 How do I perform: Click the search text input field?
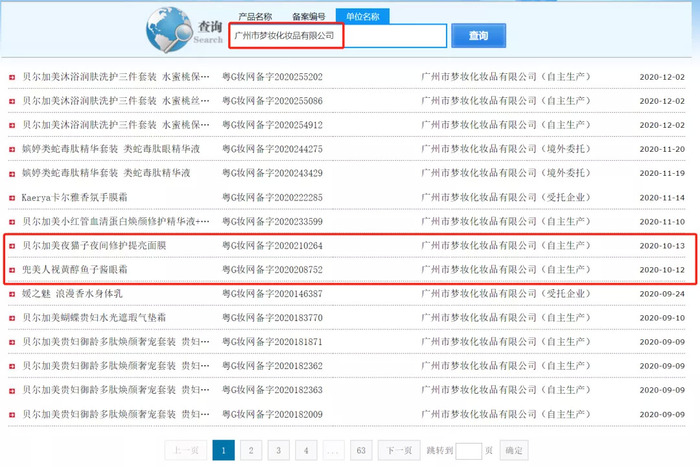[x=338, y=36]
